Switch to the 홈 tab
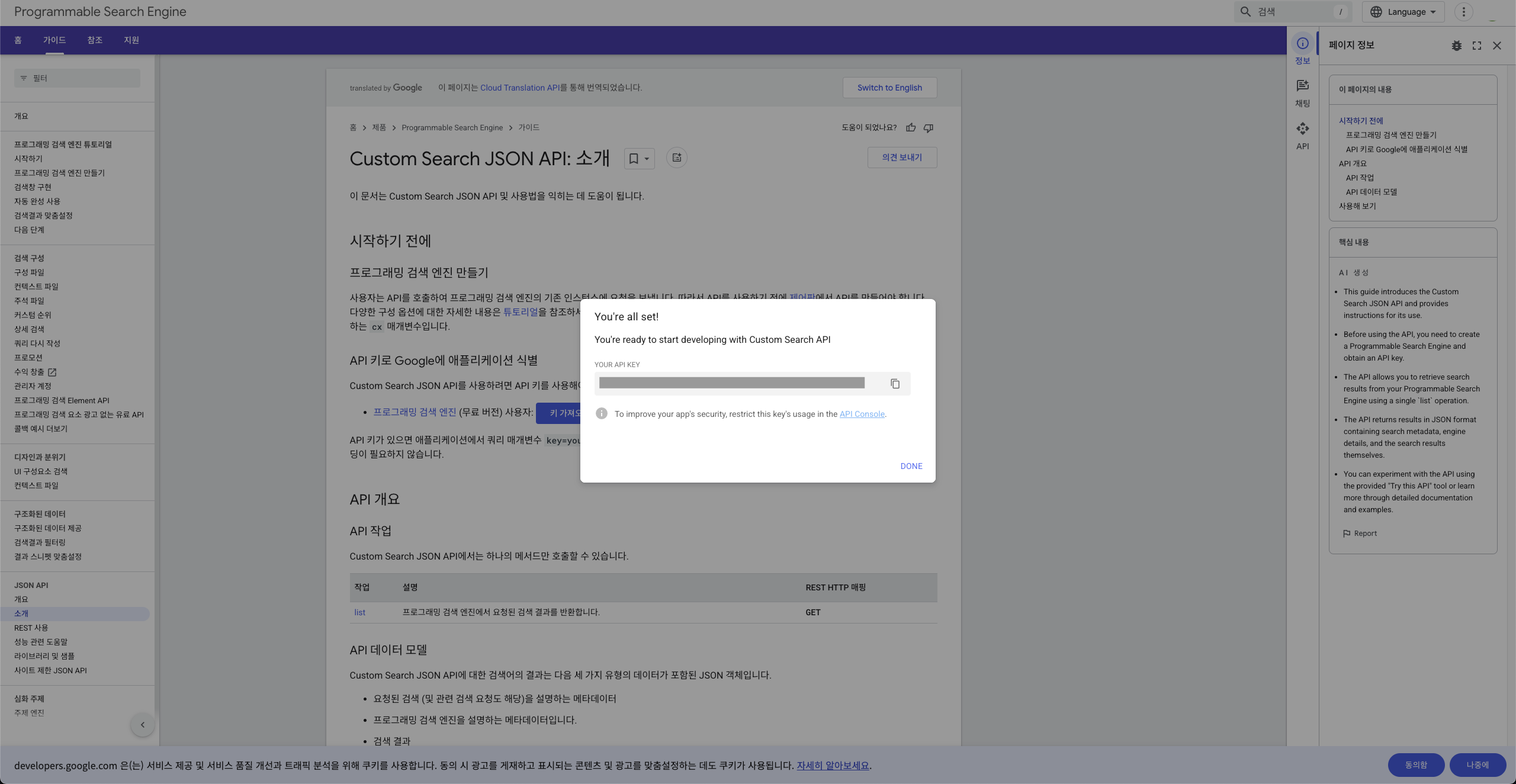This screenshot has height=784, width=1516. tap(18, 40)
